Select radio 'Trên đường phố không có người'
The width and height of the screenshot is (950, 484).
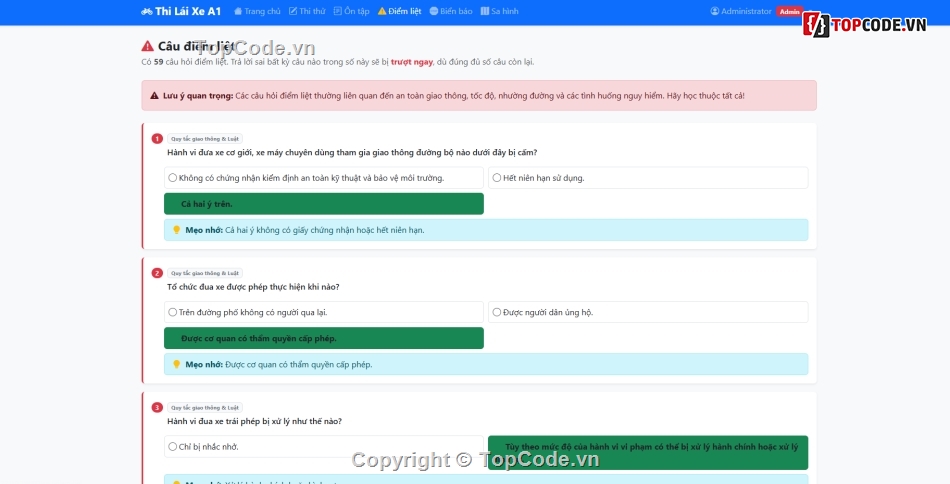tap(173, 312)
